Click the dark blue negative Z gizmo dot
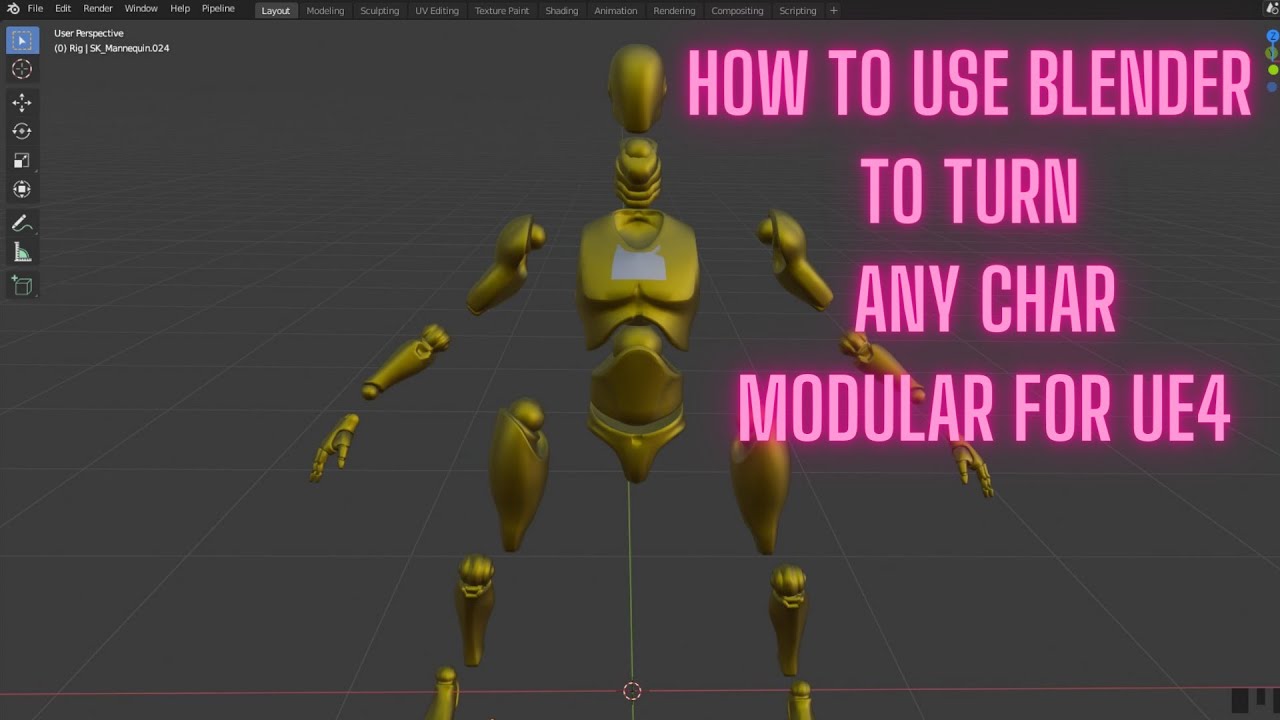 pyautogui.click(x=1272, y=87)
